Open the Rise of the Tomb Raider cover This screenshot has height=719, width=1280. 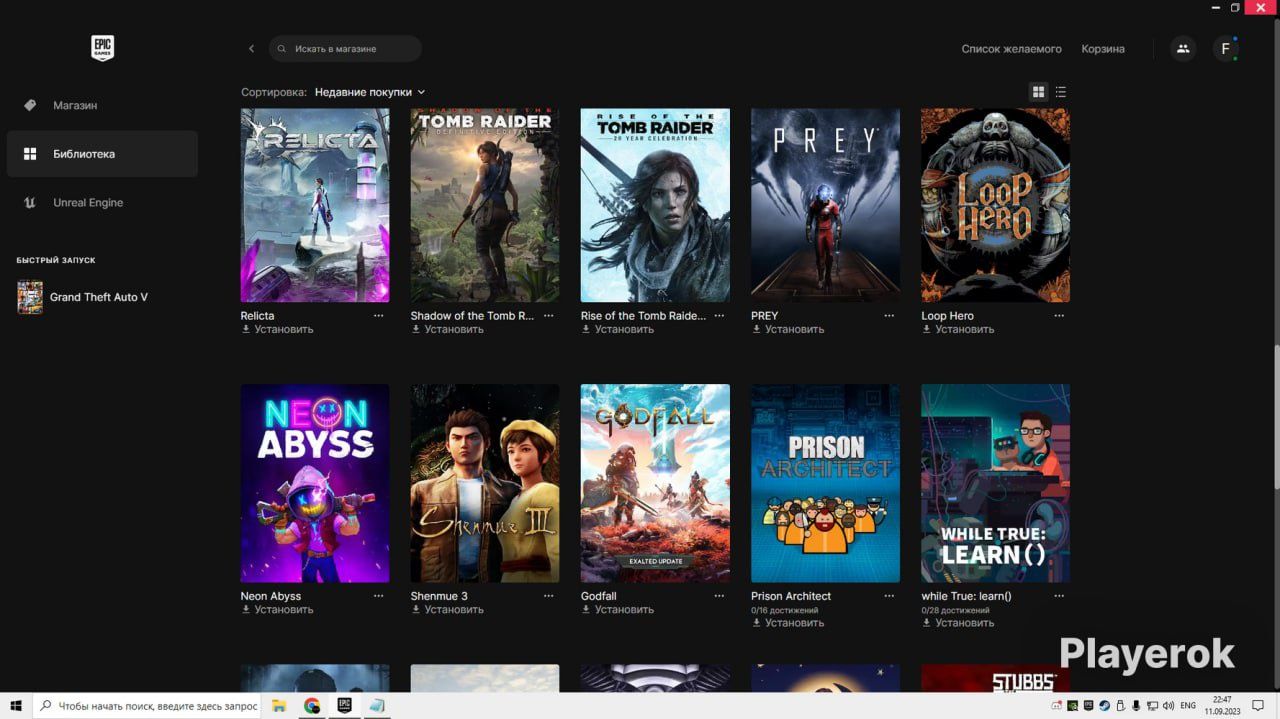coord(655,205)
